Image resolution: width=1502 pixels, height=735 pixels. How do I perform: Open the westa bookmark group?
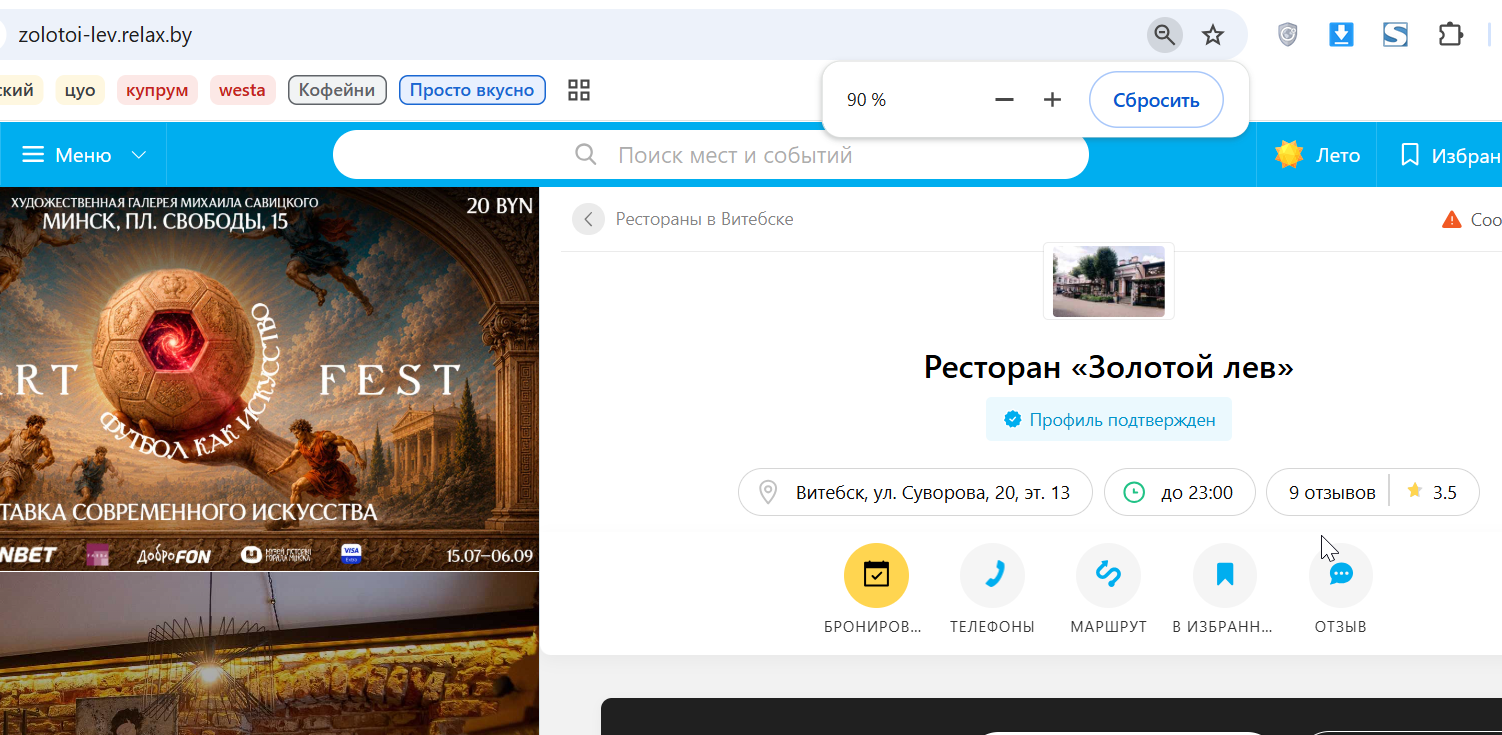coord(242,90)
